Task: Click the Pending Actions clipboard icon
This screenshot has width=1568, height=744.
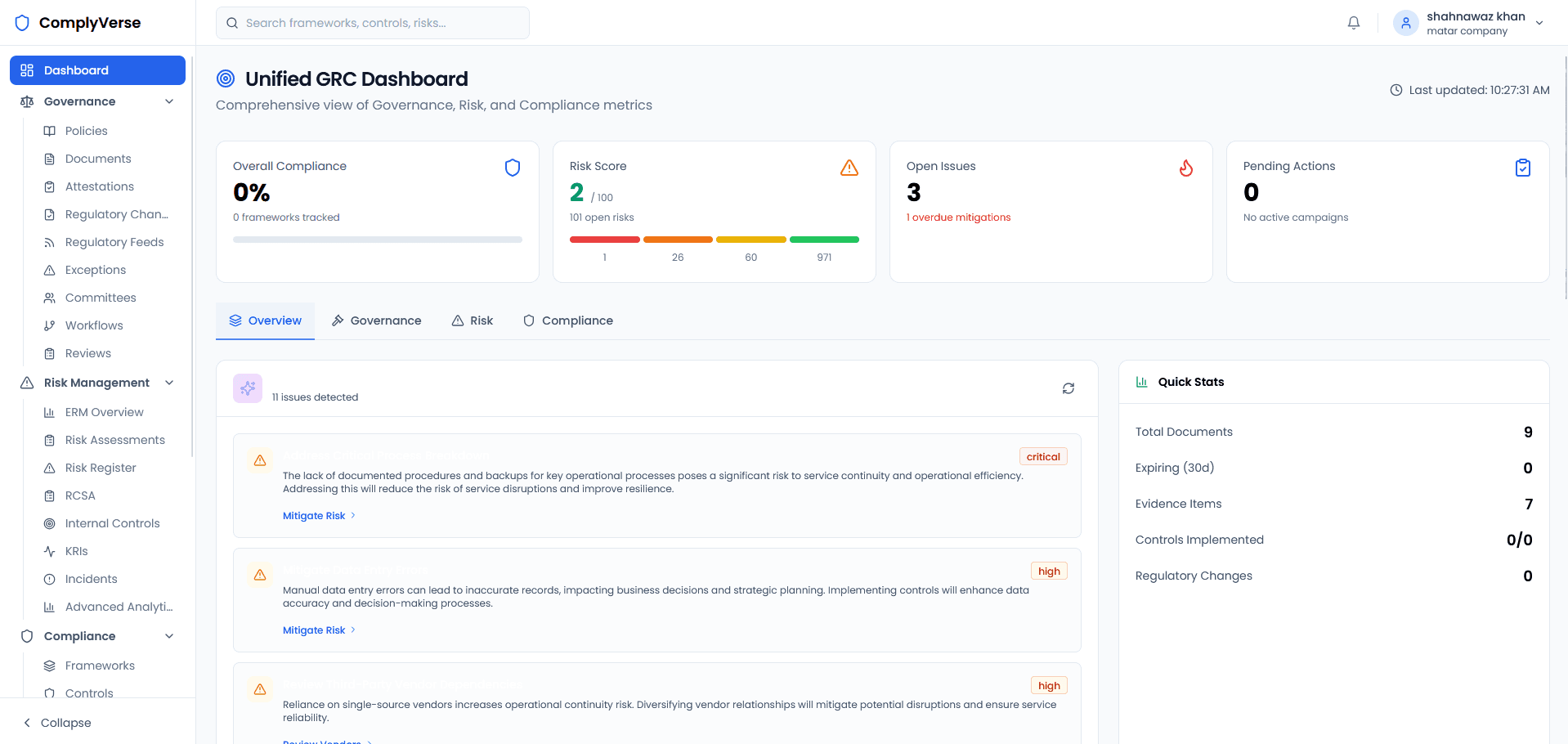Action: [1521, 167]
